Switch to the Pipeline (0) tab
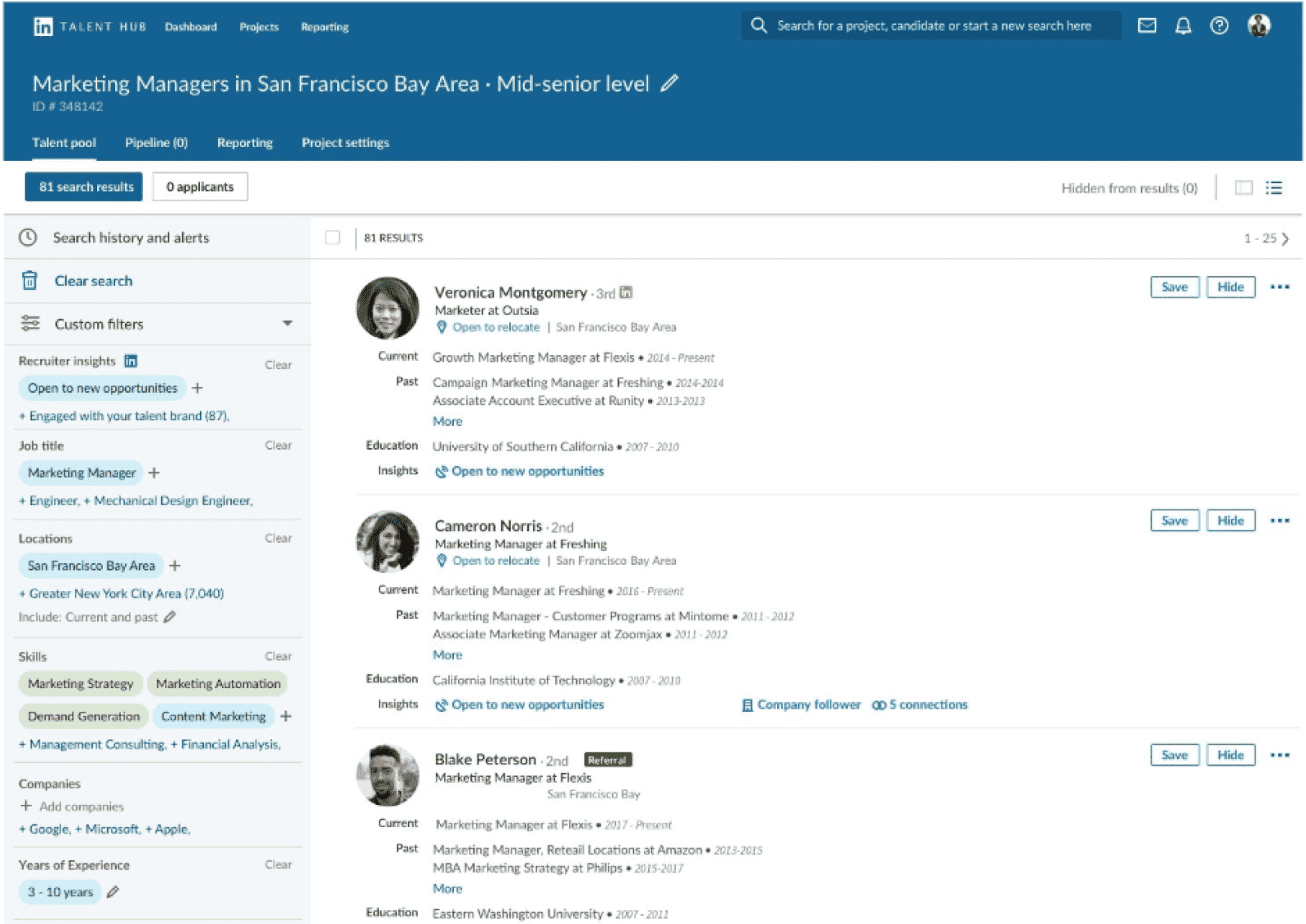Image resolution: width=1306 pixels, height=924 pixels. tap(156, 142)
